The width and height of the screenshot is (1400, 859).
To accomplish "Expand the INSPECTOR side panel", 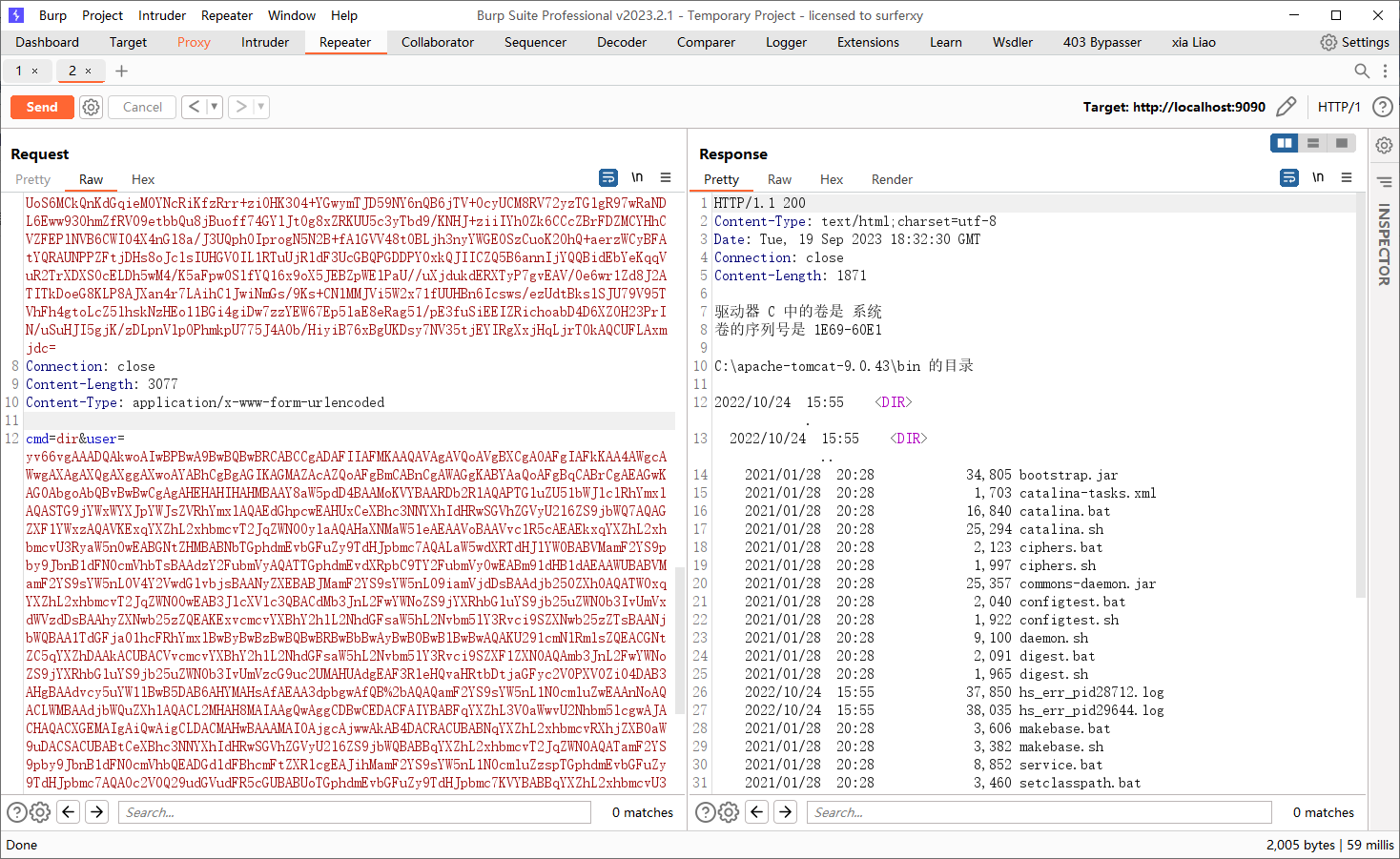I will tap(1384, 244).
